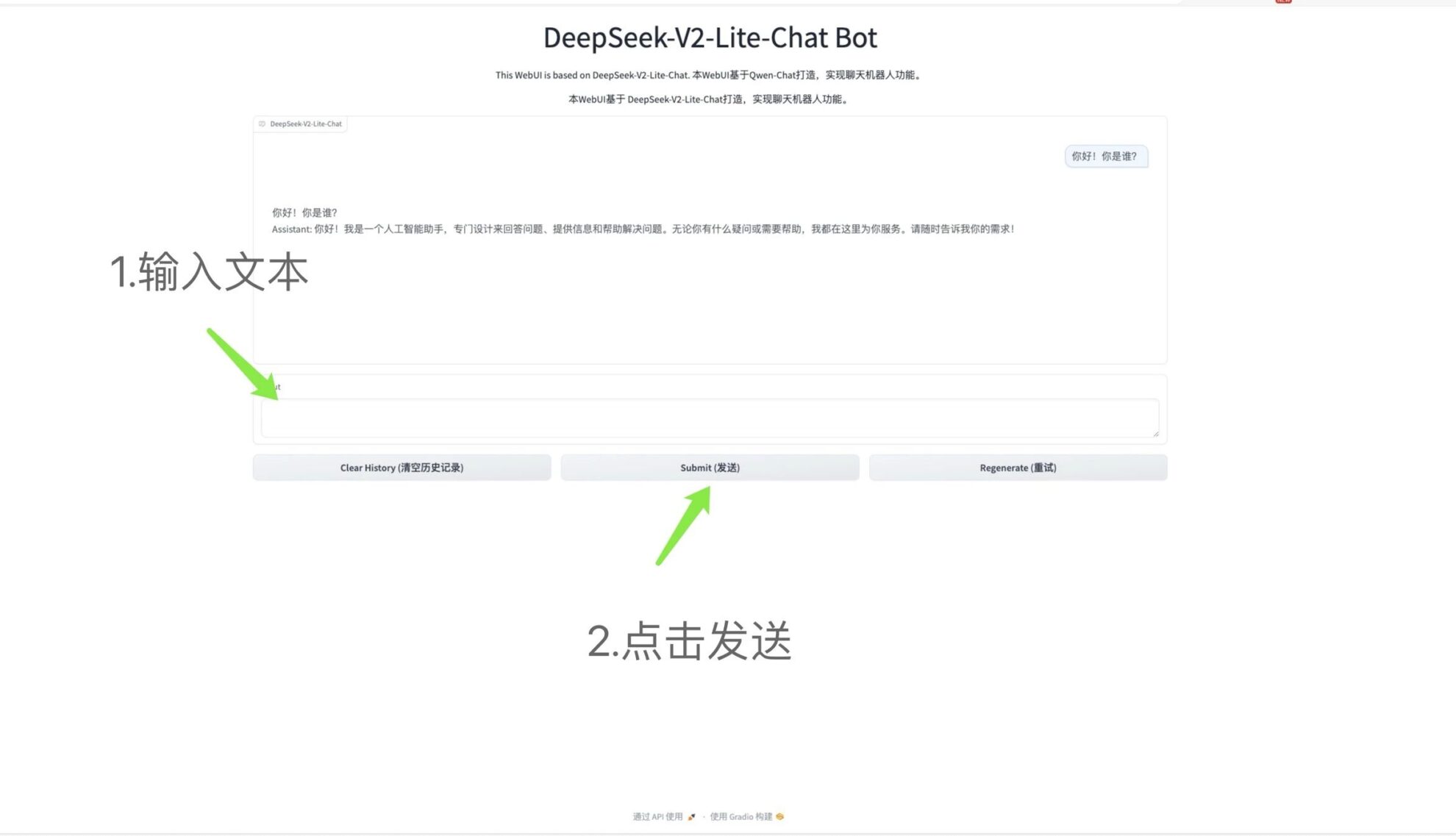1456x836 pixels.
Task: Click the rocket icon next to API link
Action: point(691,817)
